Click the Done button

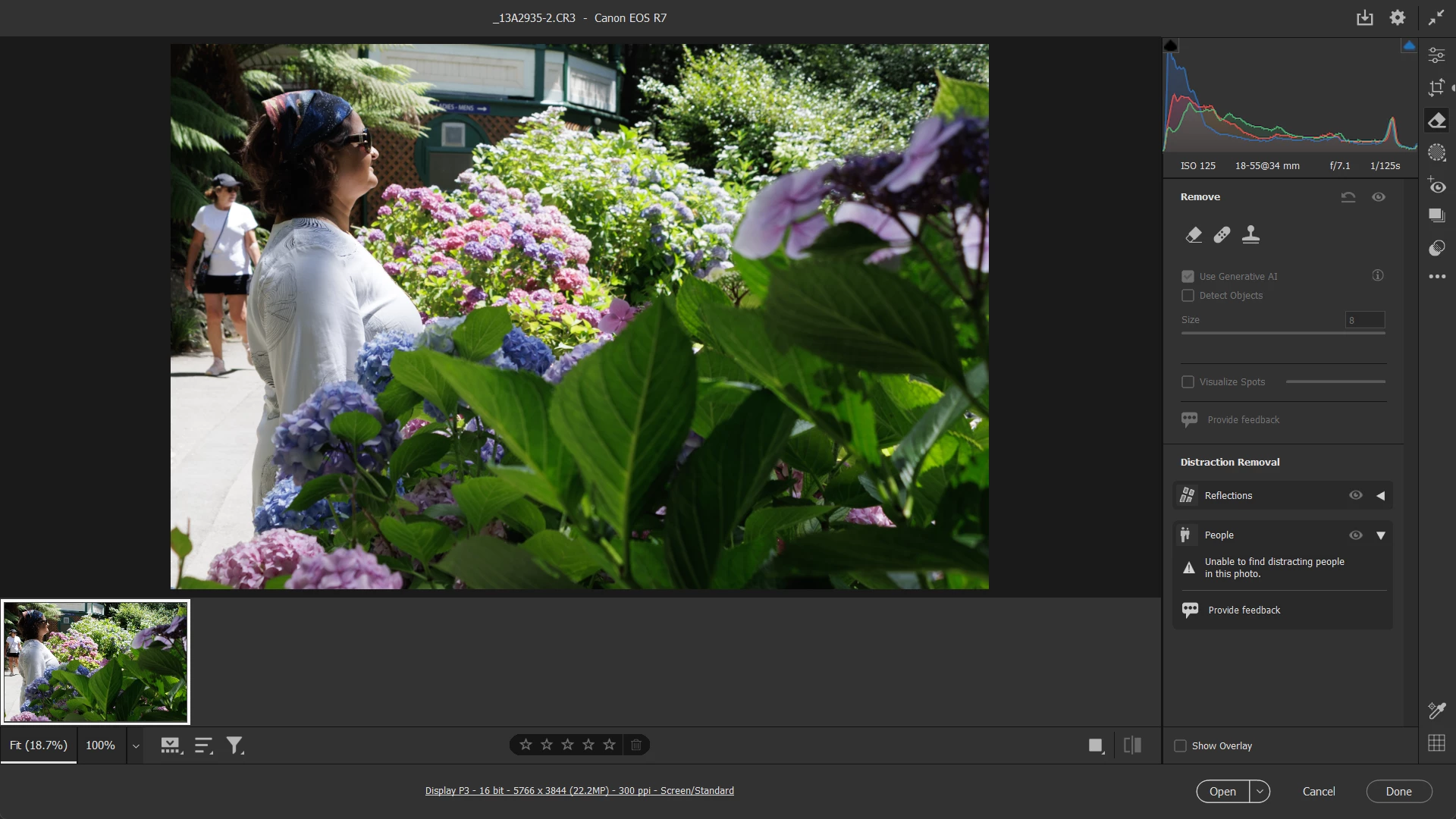coord(1398,791)
